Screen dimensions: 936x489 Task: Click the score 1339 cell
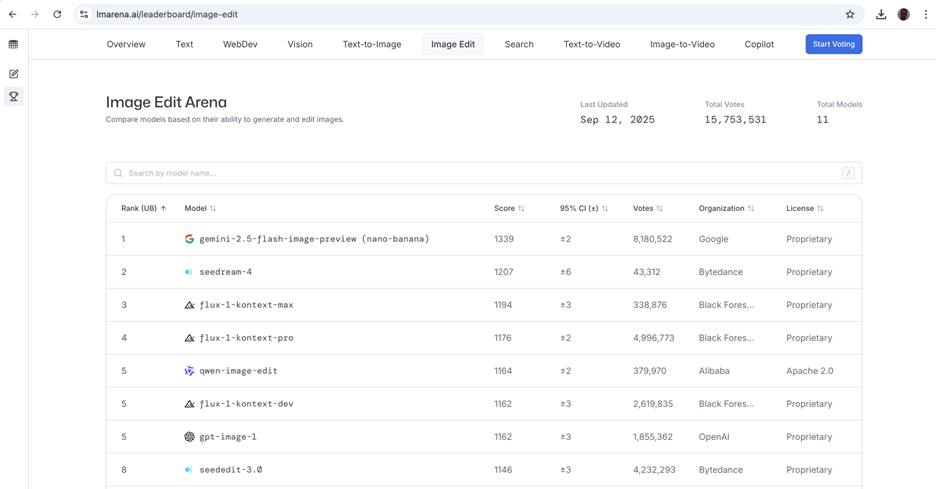click(504, 239)
